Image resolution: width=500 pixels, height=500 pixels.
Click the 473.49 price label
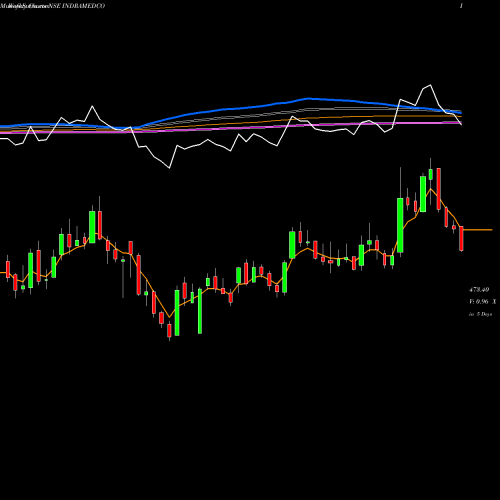point(479,290)
